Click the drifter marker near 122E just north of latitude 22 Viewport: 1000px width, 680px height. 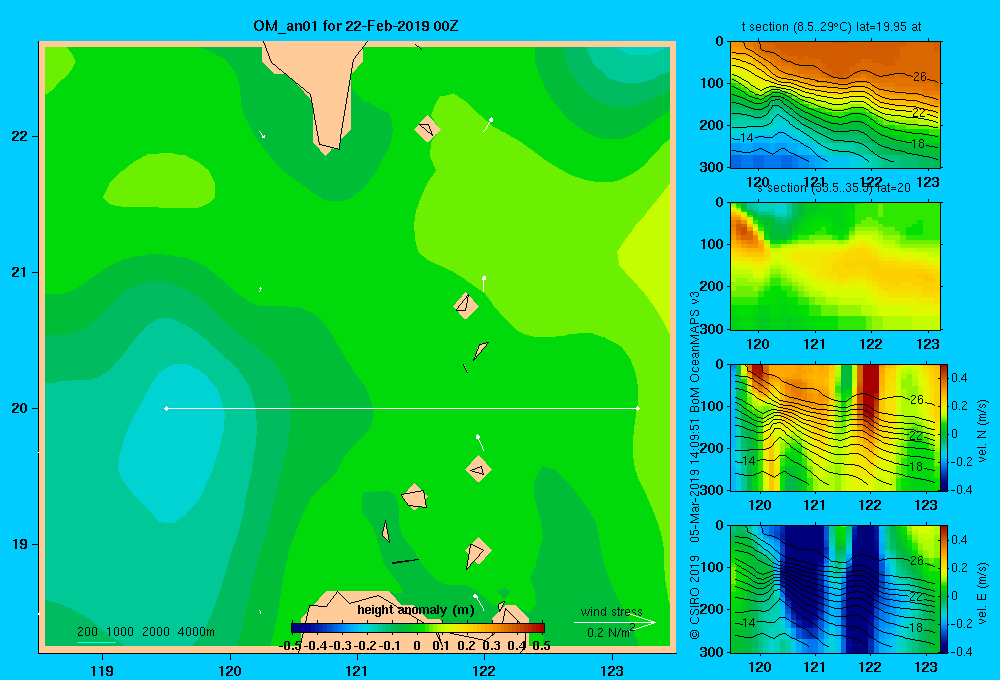[488, 124]
